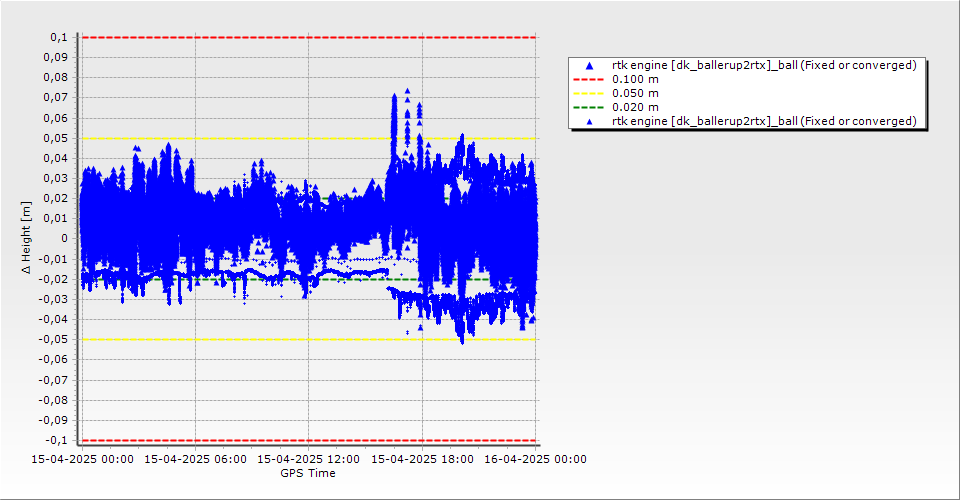Click the 'Δ Height [m]' axis title

(26, 237)
